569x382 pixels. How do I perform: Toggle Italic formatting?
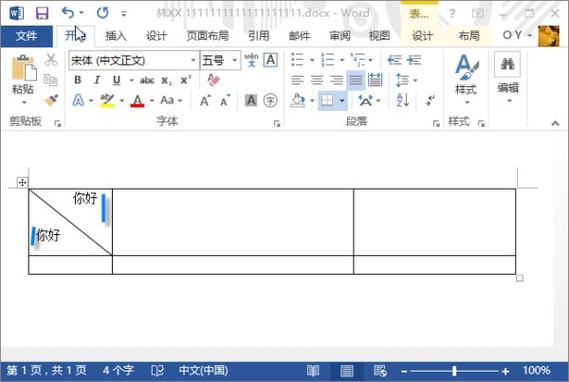97,80
